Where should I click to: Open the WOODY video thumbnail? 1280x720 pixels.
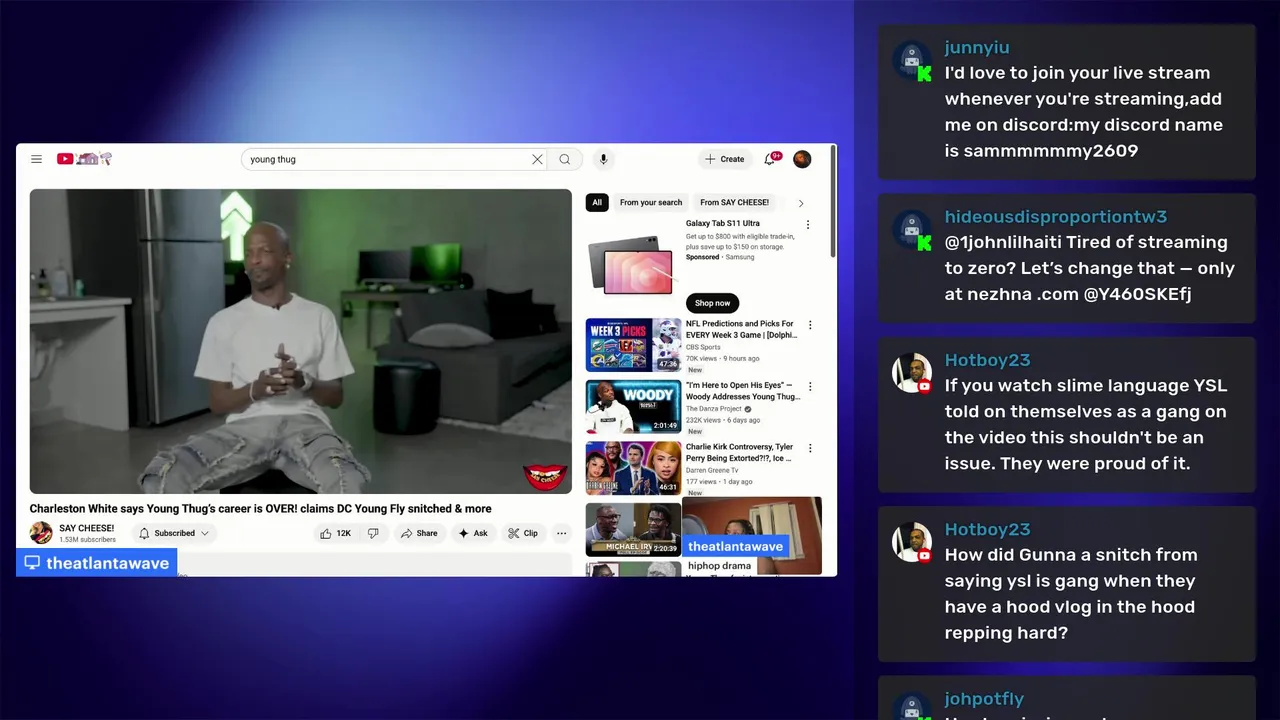click(x=633, y=407)
